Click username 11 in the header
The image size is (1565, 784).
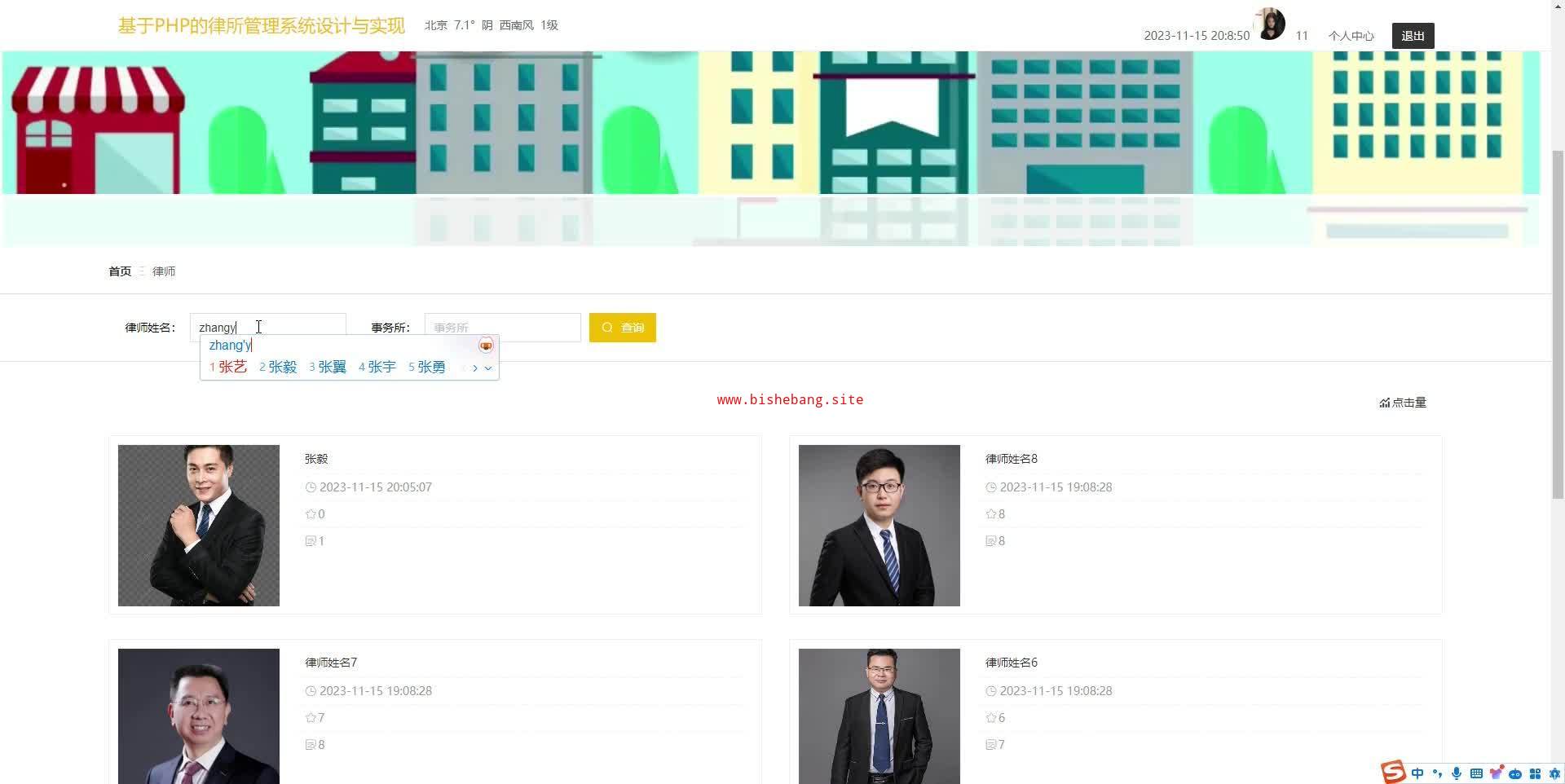pyautogui.click(x=1302, y=36)
